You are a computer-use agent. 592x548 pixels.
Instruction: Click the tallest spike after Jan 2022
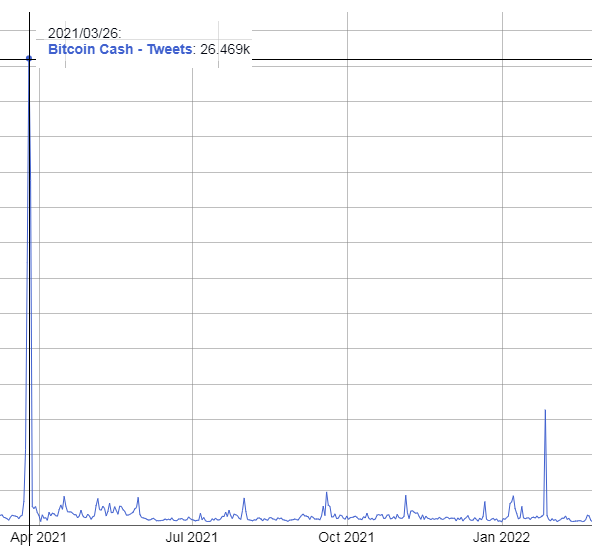pos(545,410)
